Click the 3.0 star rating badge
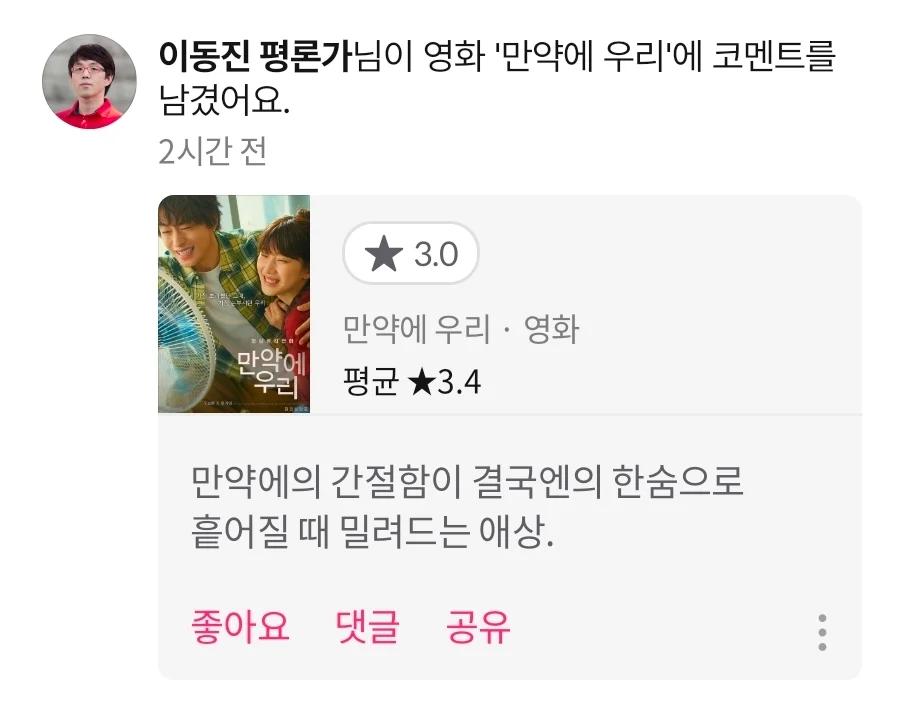 click(x=410, y=253)
